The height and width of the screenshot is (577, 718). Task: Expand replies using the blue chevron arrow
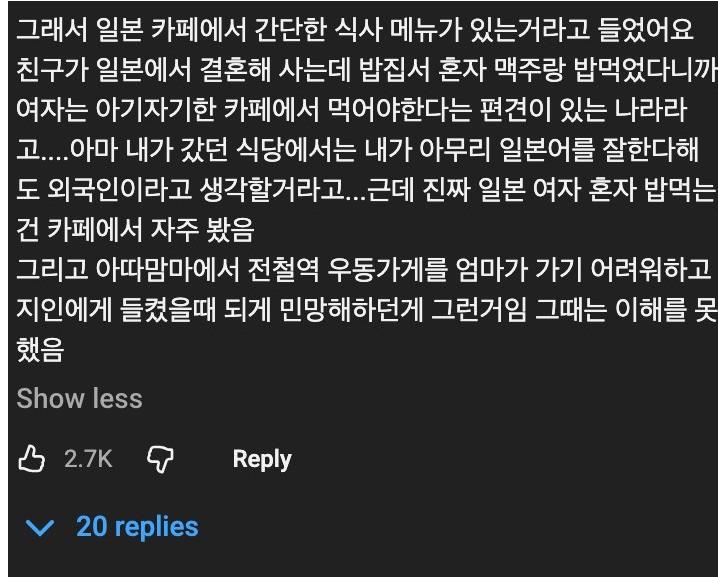tap(41, 527)
